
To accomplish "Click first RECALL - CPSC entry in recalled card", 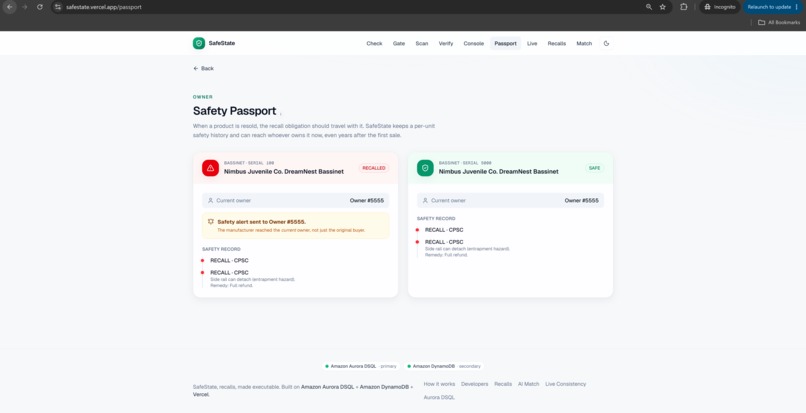I will coord(229,260).
